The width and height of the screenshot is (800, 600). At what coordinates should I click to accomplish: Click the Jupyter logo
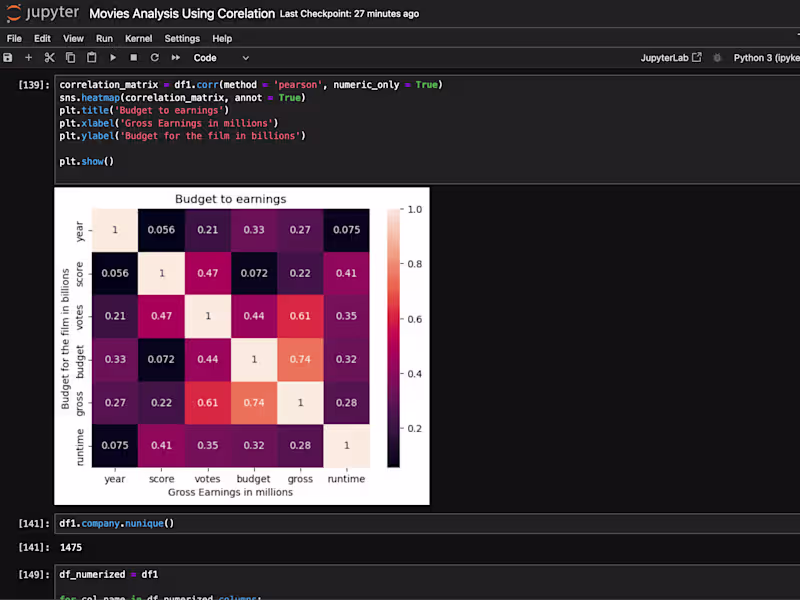pos(40,14)
